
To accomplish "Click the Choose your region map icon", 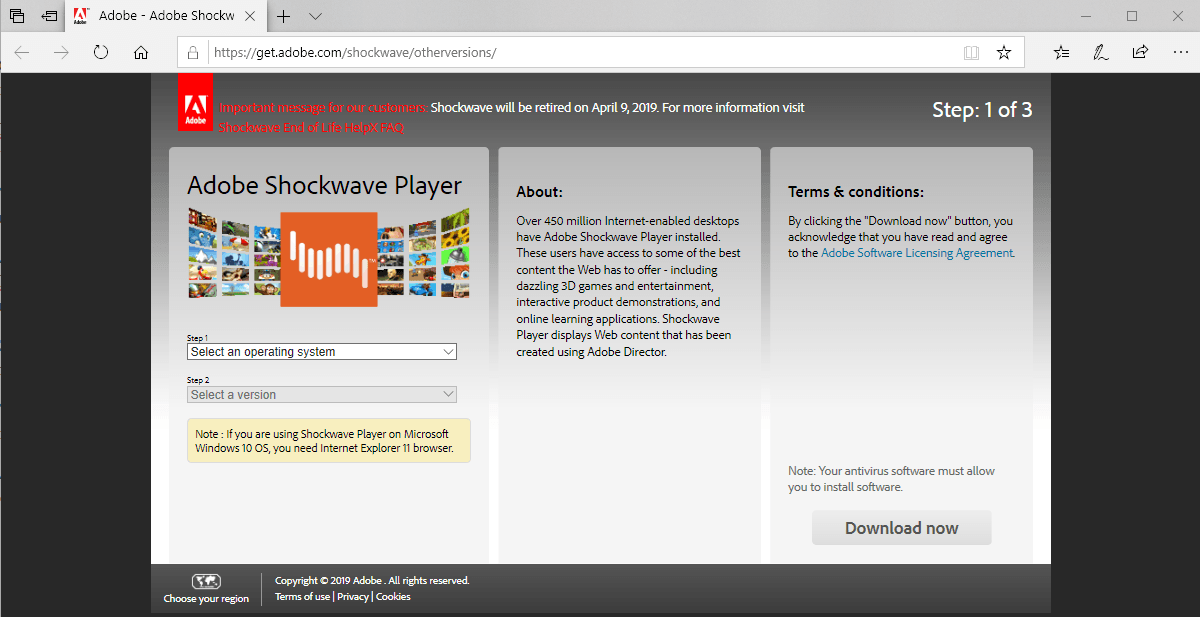I will (206, 581).
